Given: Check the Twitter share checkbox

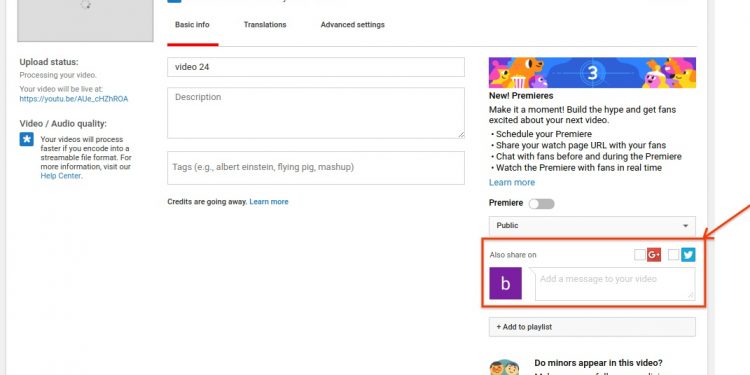Looking at the screenshot, I should pos(673,255).
